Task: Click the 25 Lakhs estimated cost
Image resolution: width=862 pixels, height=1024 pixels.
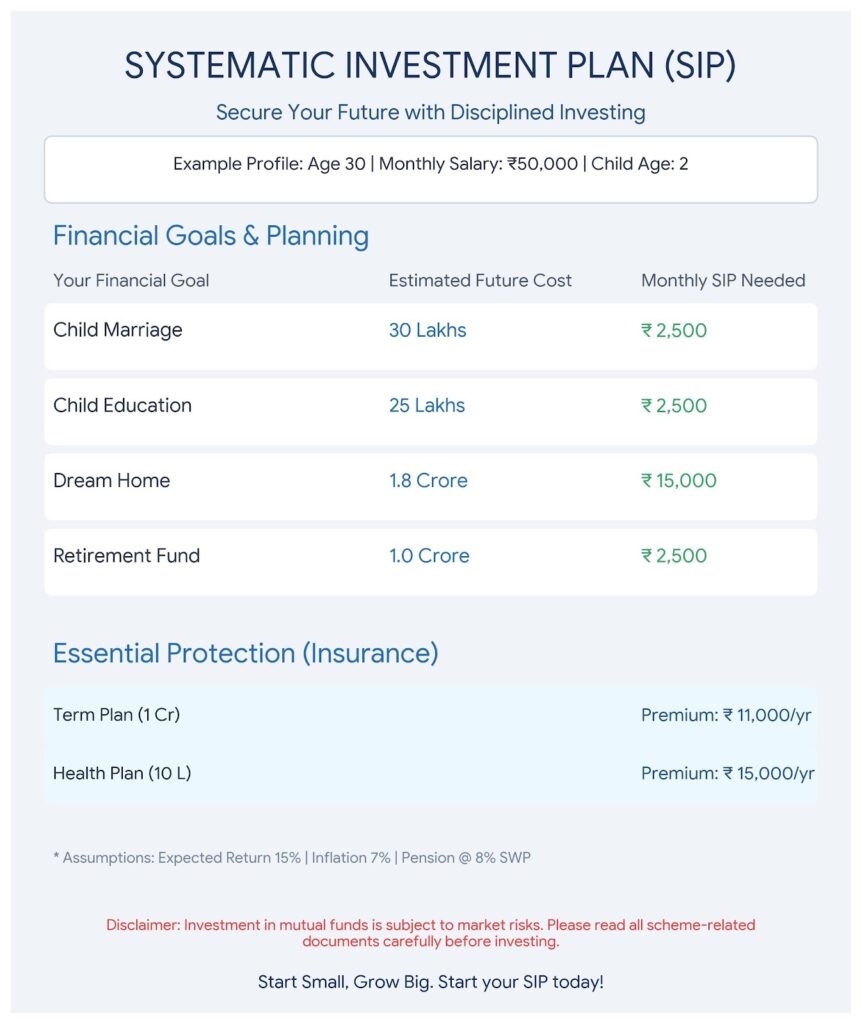Action: click(x=427, y=406)
